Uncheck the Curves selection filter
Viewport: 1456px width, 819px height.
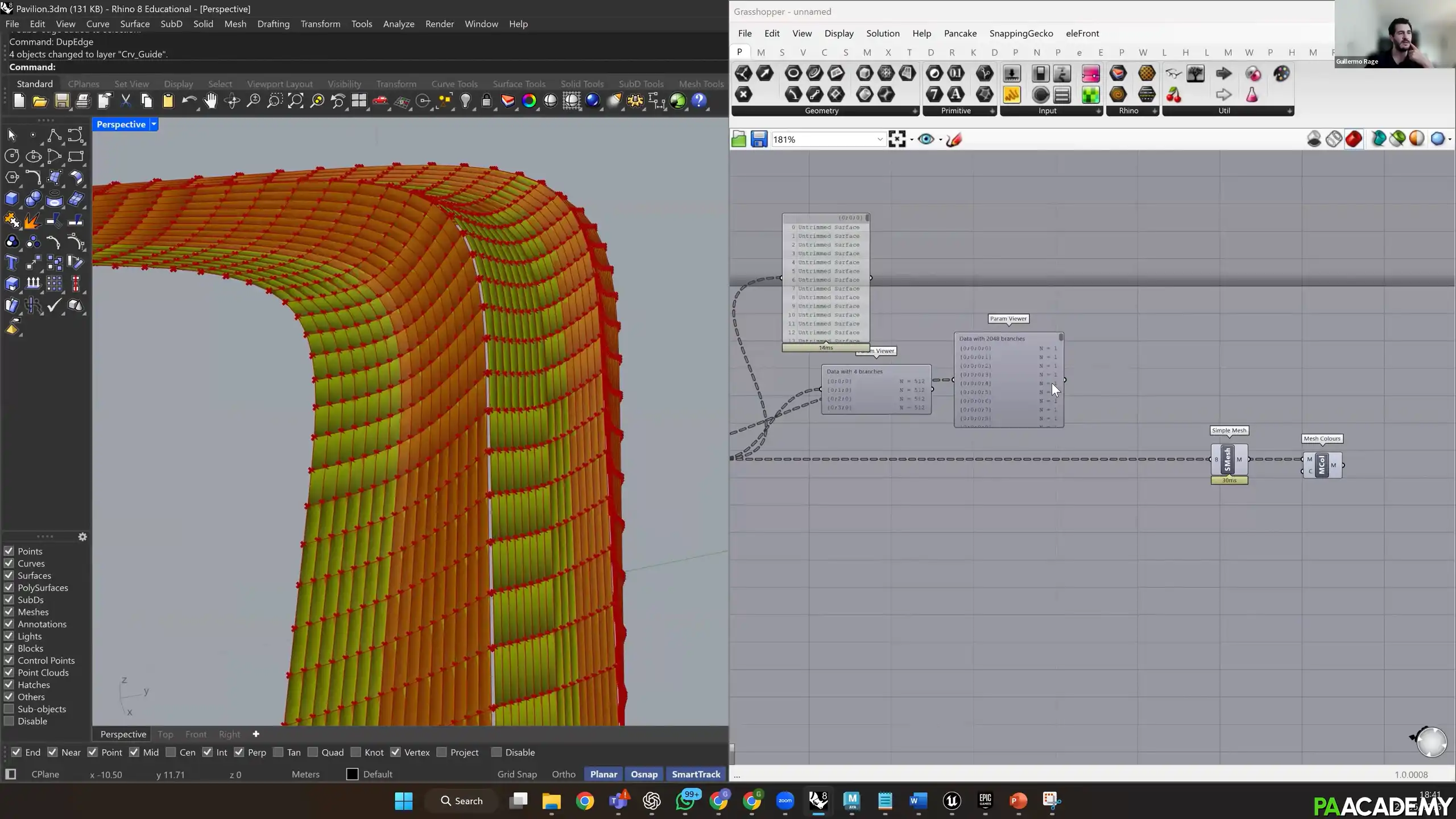coord(9,563)
